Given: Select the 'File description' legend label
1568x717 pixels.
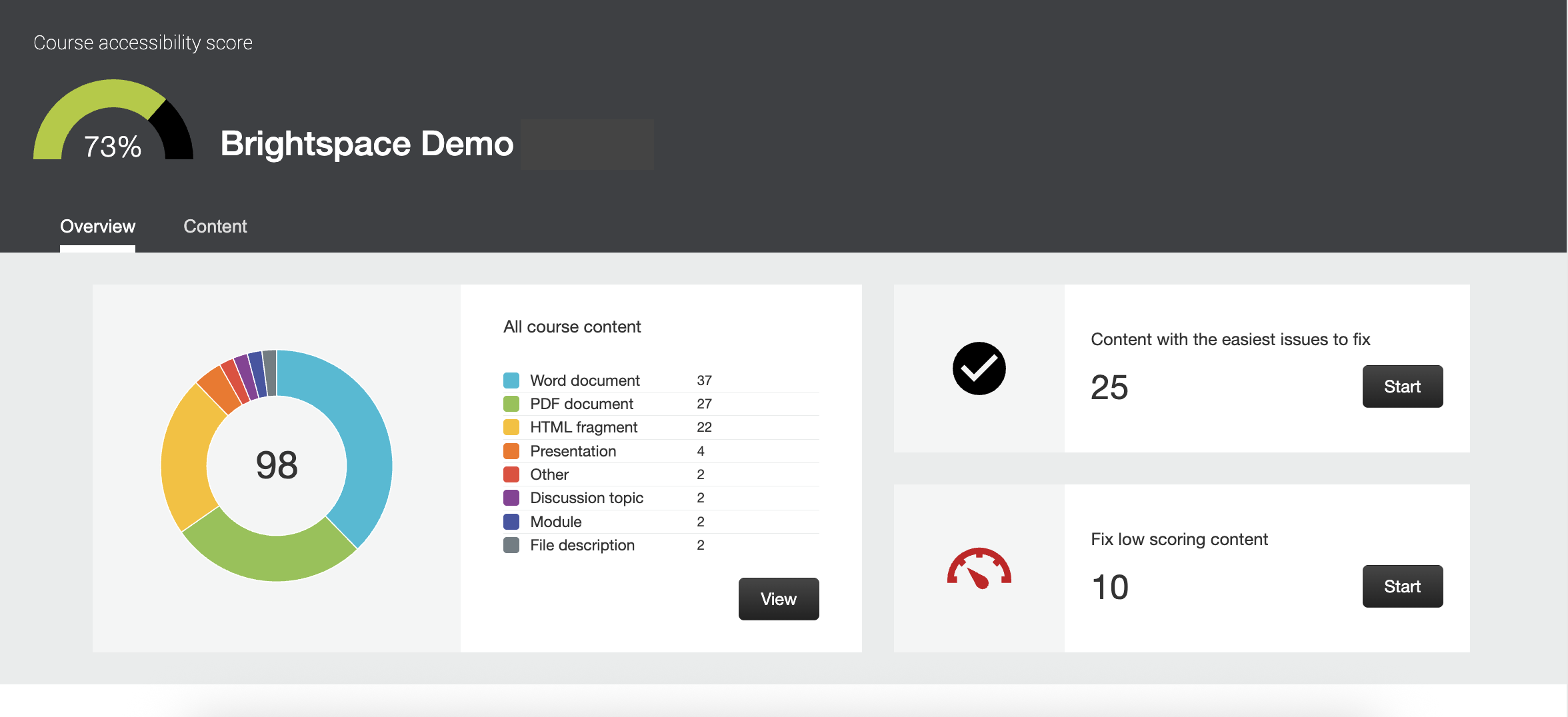Looking at the screenshot, I should [x=582, y=545].
